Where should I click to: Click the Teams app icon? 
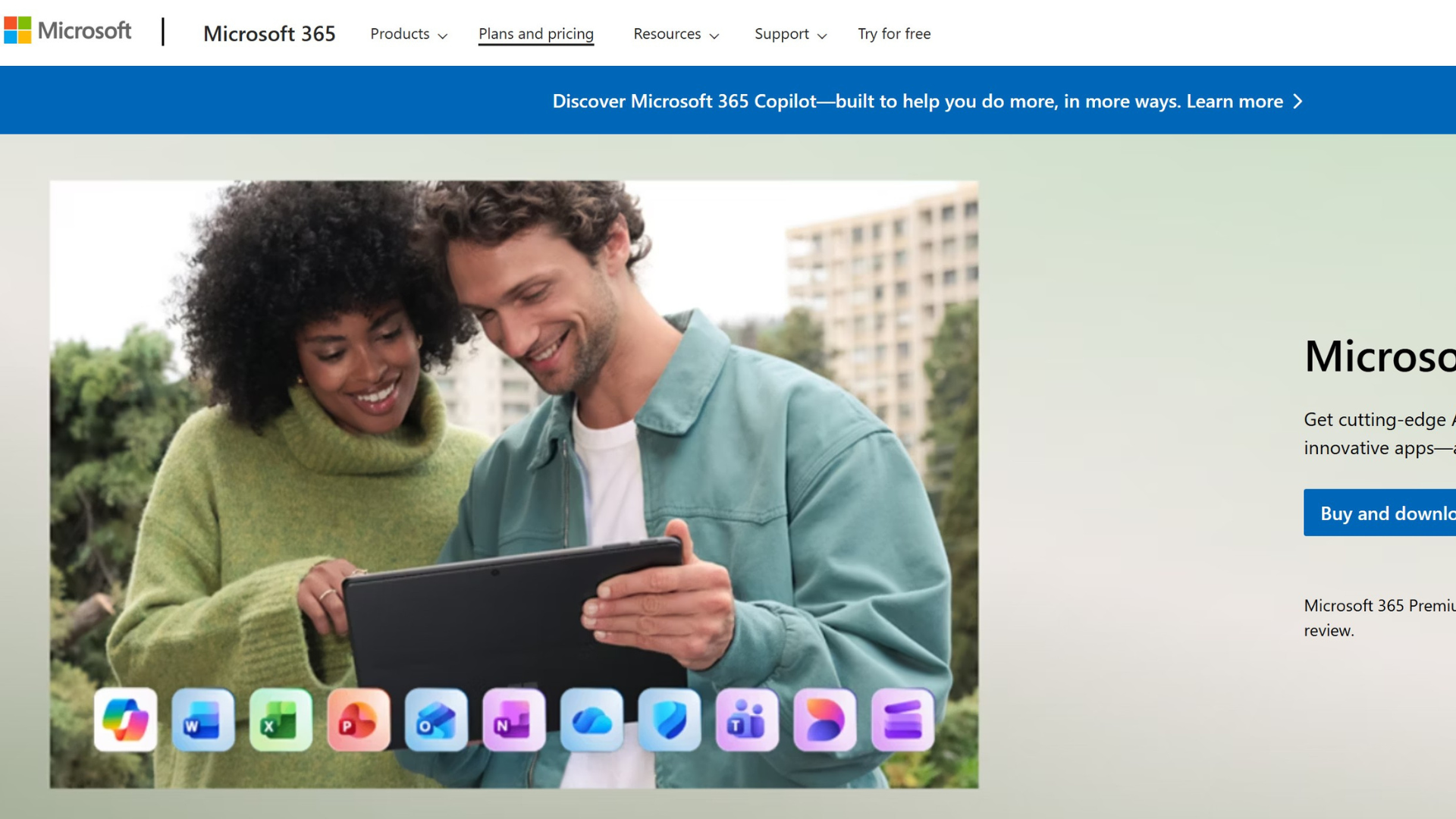tap(747, 720)
